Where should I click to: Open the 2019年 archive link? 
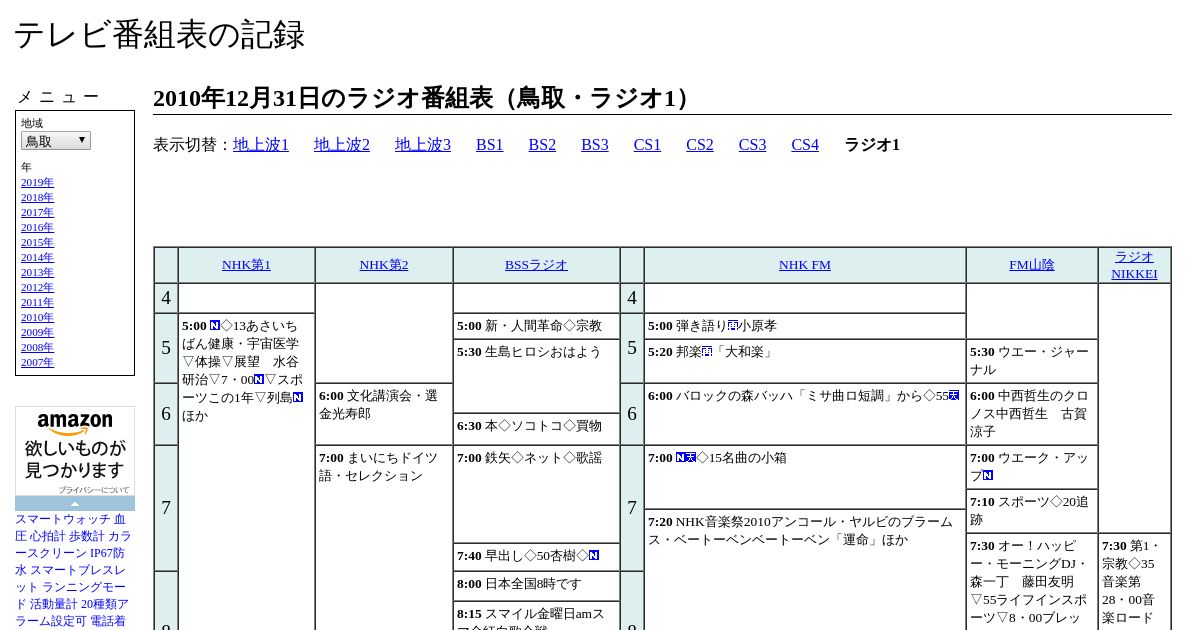pyautogui.click(x=37, y=182)
